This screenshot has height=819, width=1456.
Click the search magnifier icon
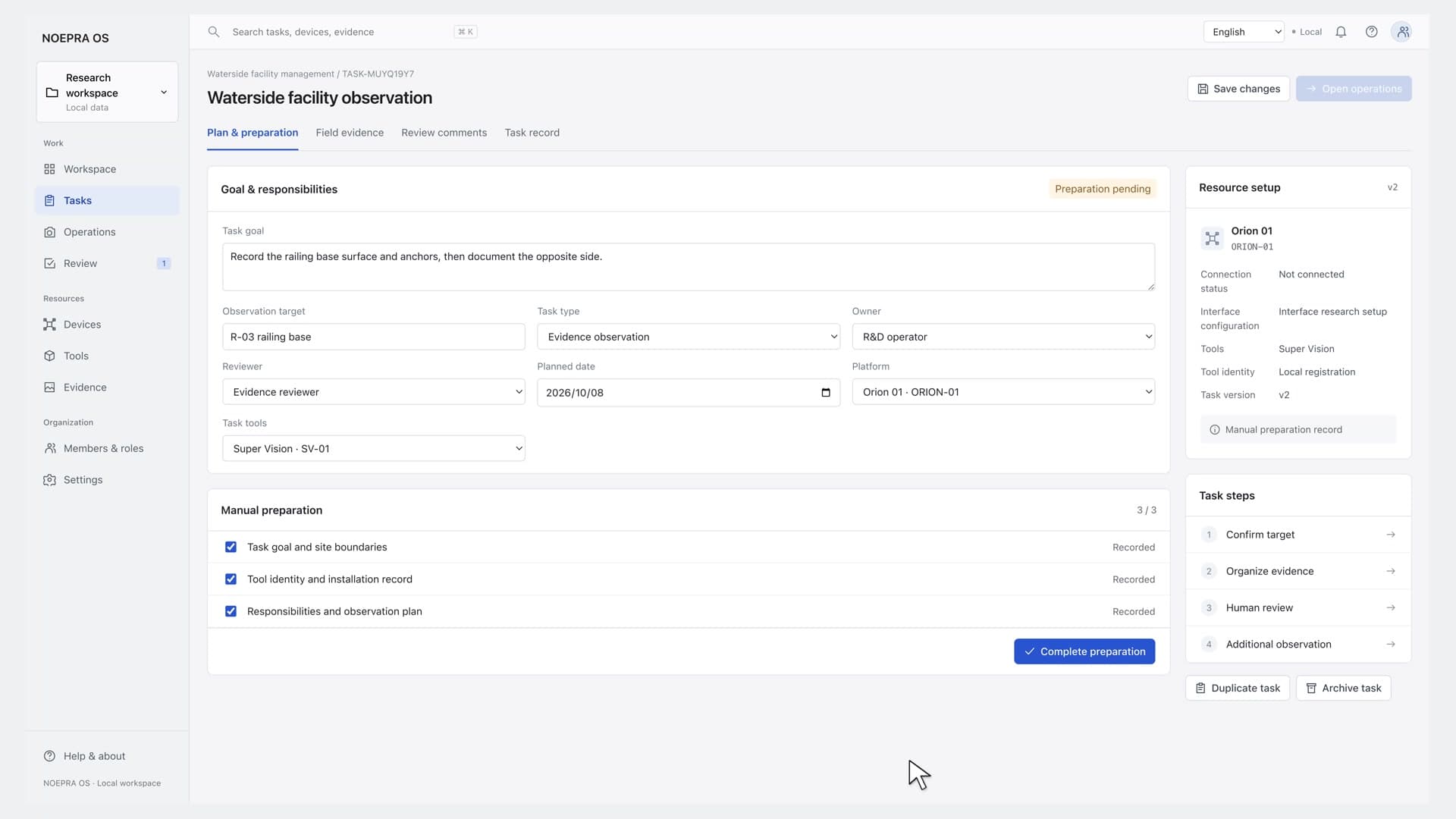214,32
